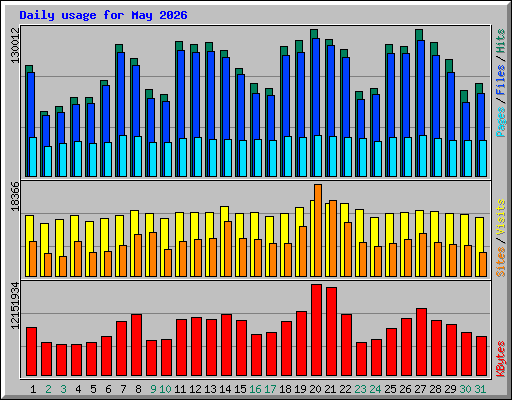
Task: Select the red KBytes bar for day 20
Action: coord(316,330)
